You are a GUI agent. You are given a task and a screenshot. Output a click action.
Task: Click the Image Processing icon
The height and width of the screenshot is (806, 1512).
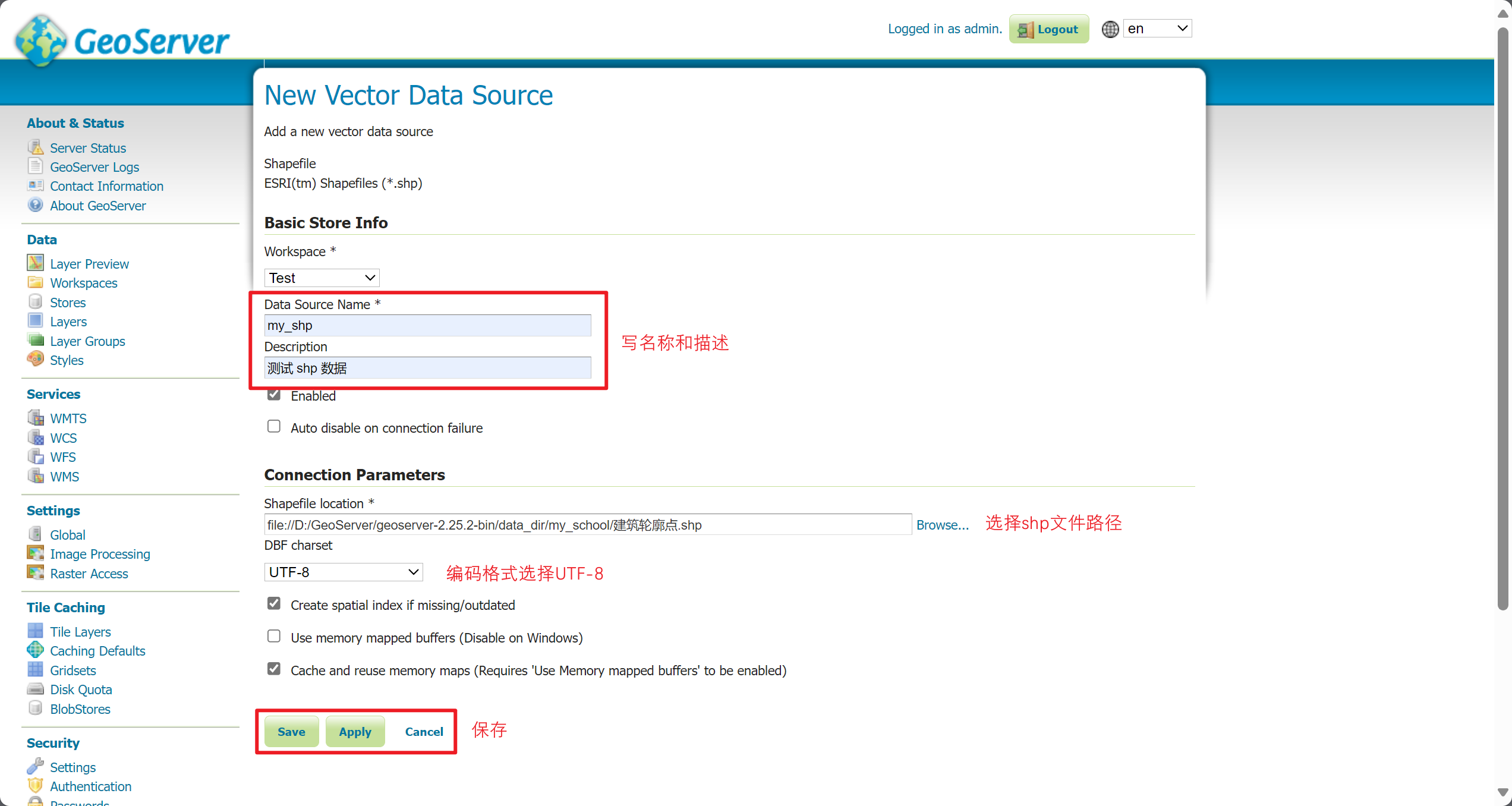click(36, 553)
